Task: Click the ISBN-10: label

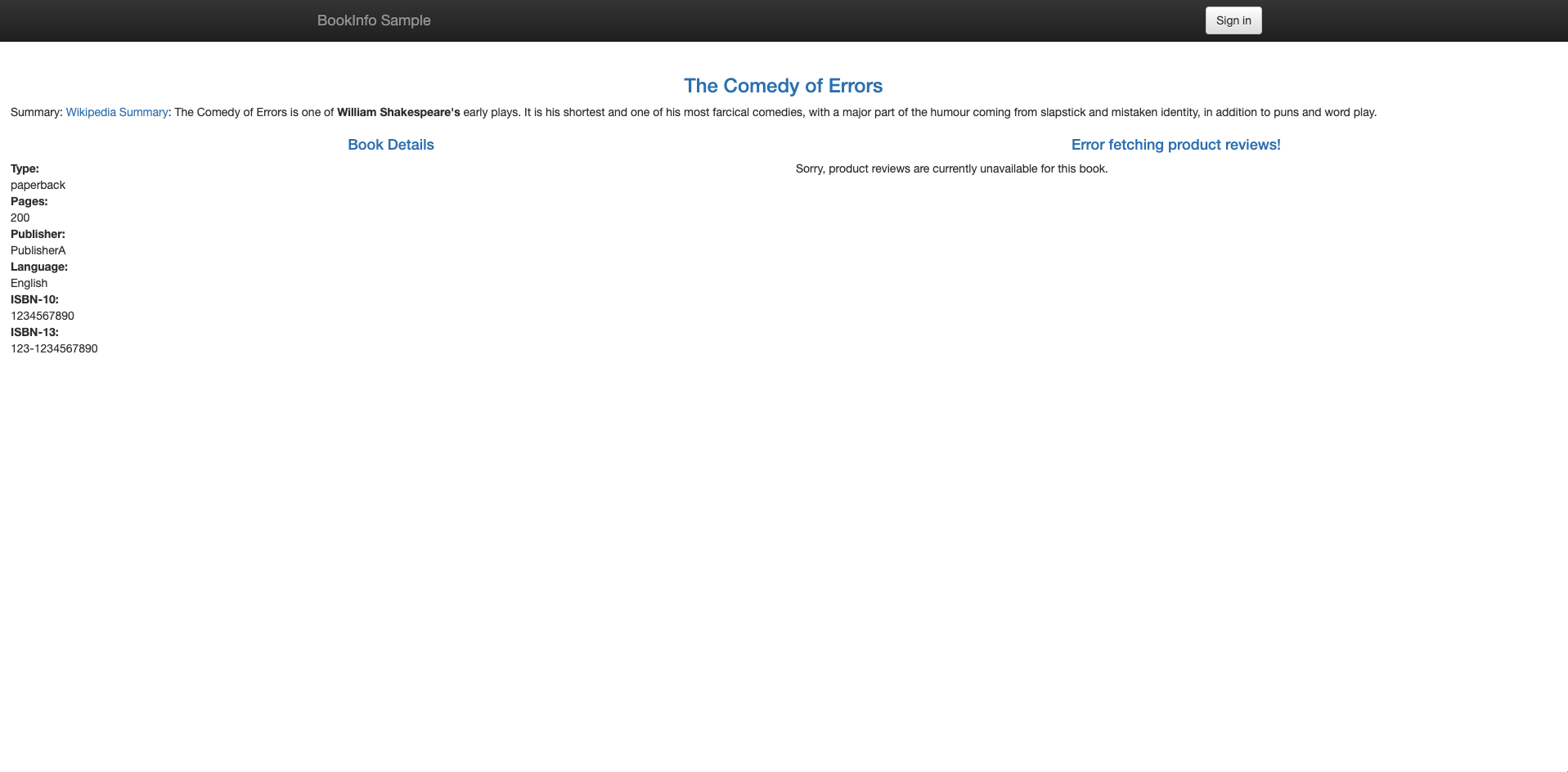Action: click(34, 299)
